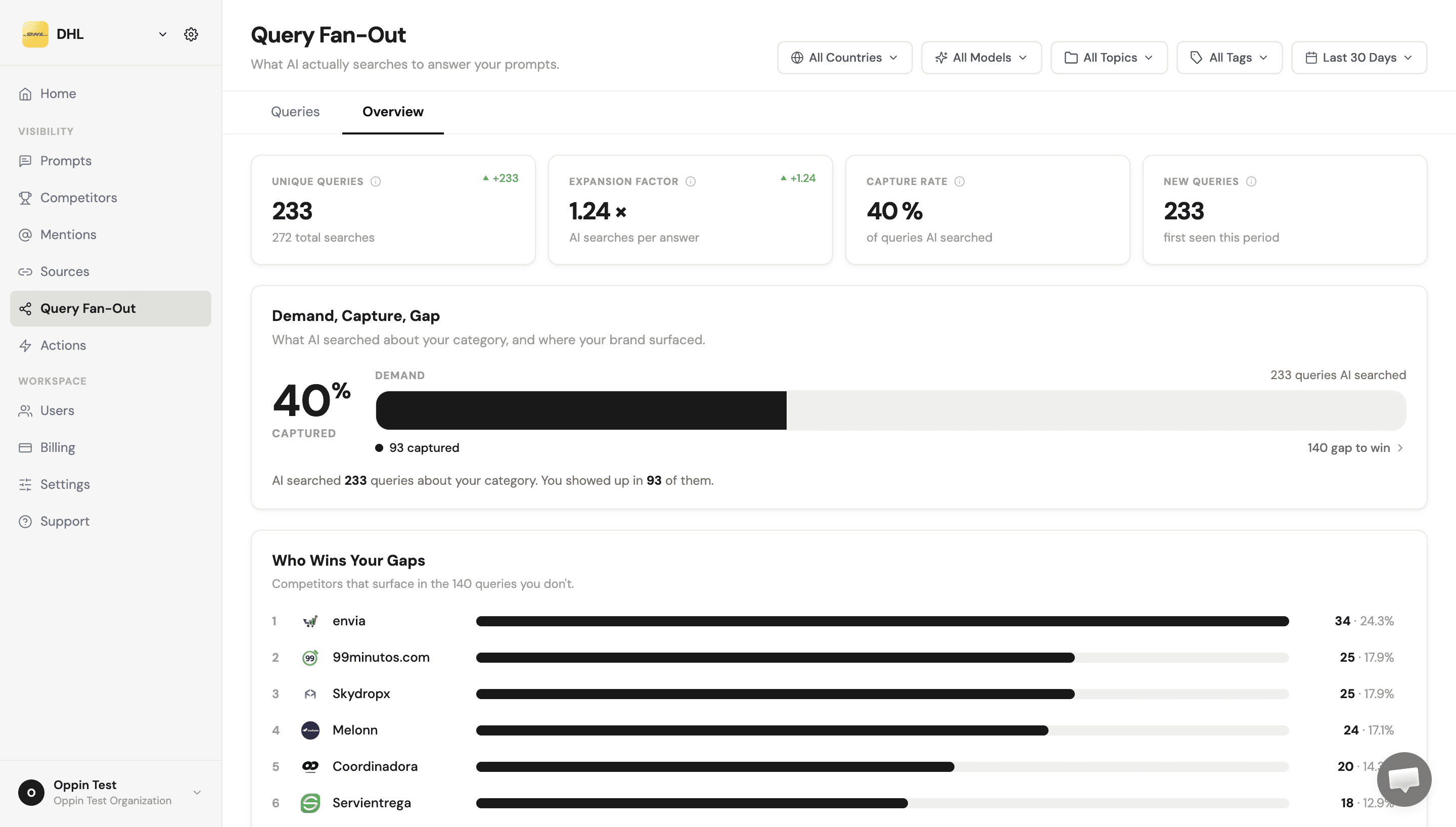Click the envia competitor logo
The width and height of the screenshot is (1456, 827).
(310, 621)
